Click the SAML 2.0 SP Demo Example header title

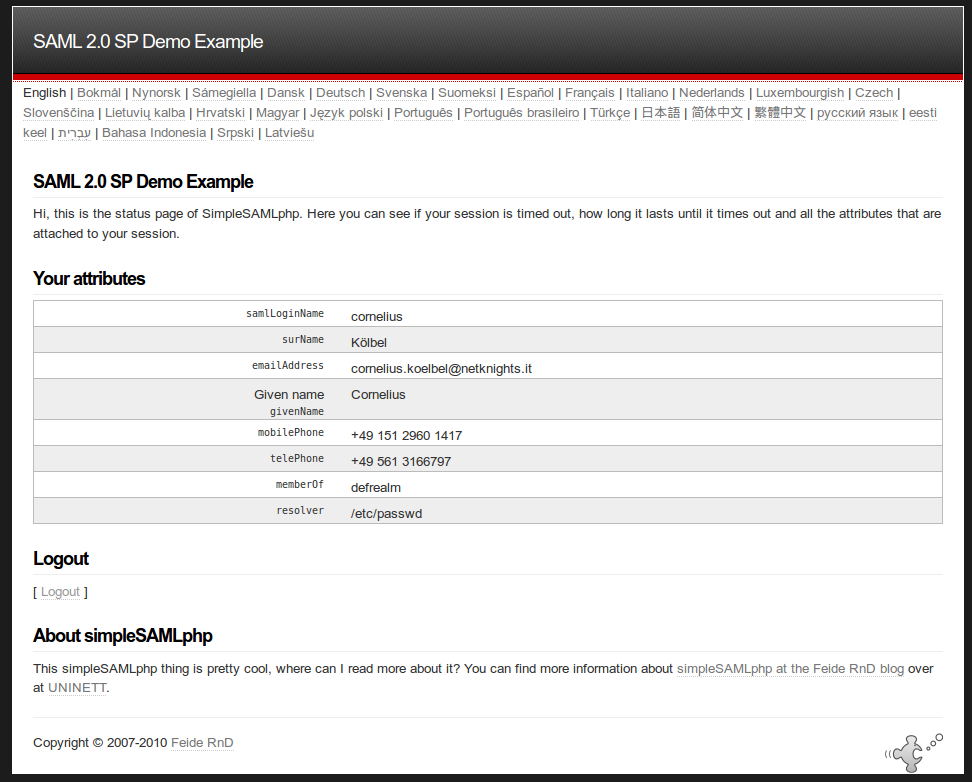point(148,42)
